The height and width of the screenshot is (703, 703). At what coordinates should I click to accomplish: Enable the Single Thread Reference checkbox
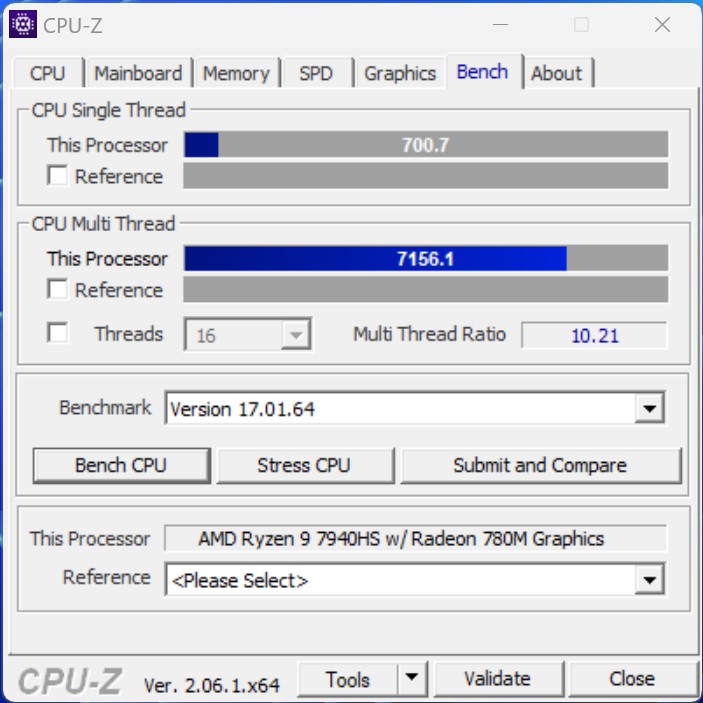pyautogui.click(x=57, y=175)
